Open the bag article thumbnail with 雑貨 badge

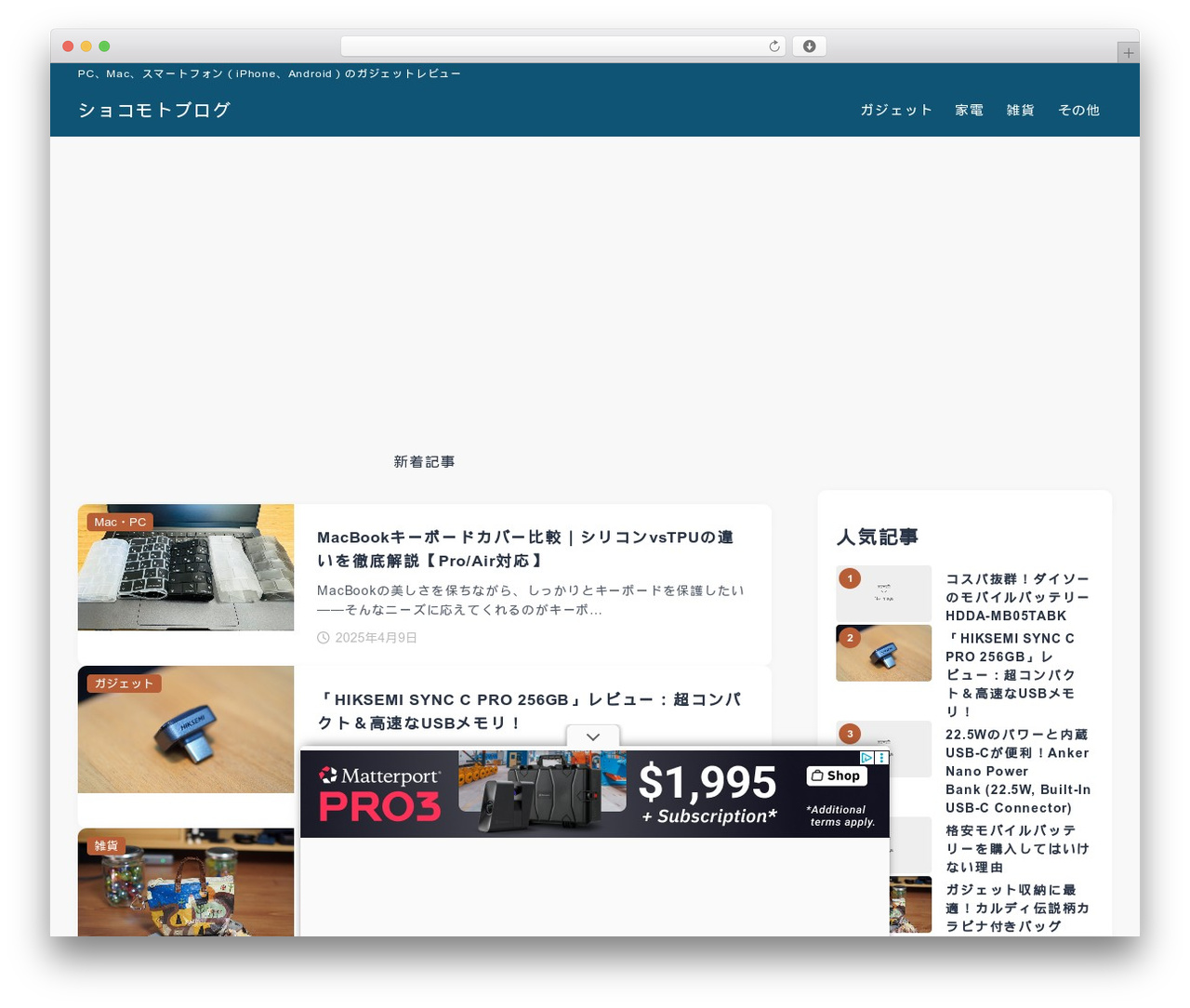click(x=186, y=882)
